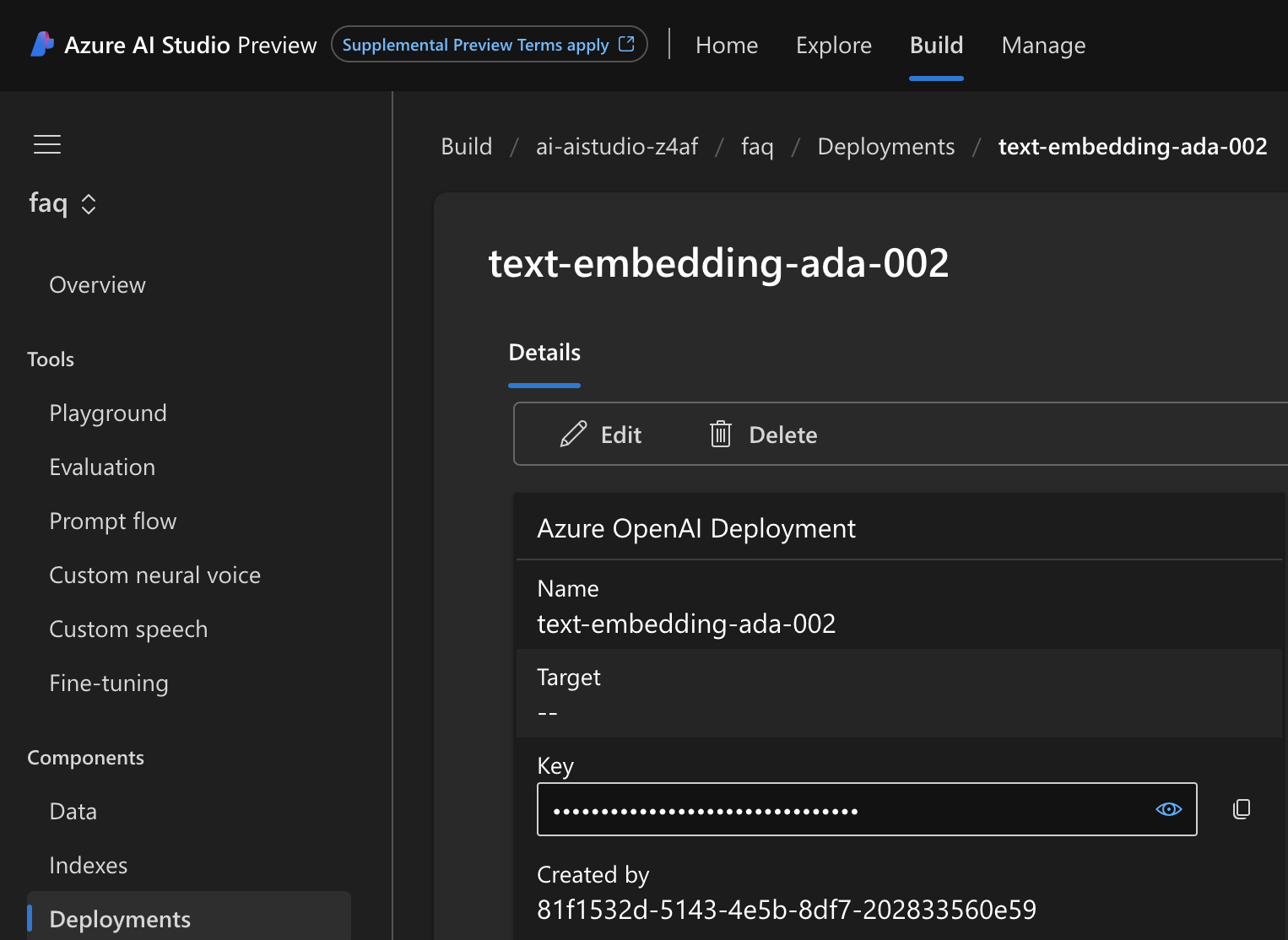Screen dimensions: 1288x940
Task: Click the Delete trash can icon
Action: point(720,434)
